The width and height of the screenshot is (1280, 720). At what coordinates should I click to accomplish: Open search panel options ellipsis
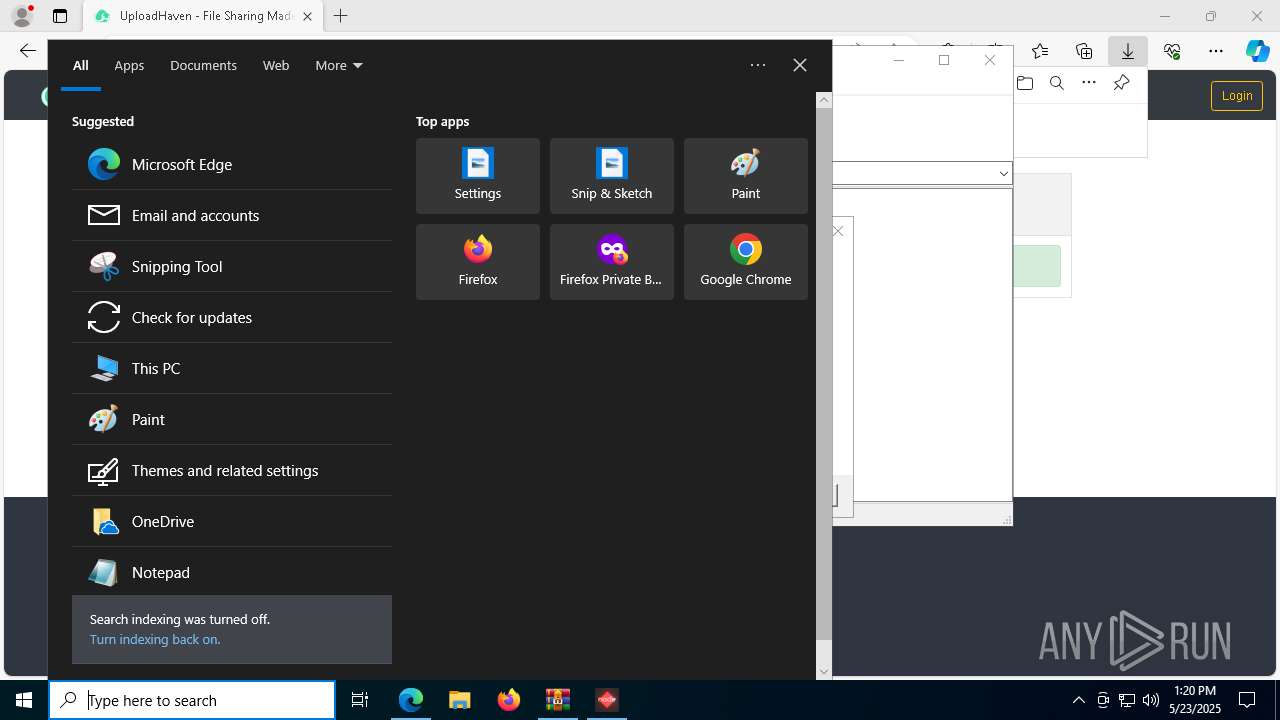tap(758, 65)
